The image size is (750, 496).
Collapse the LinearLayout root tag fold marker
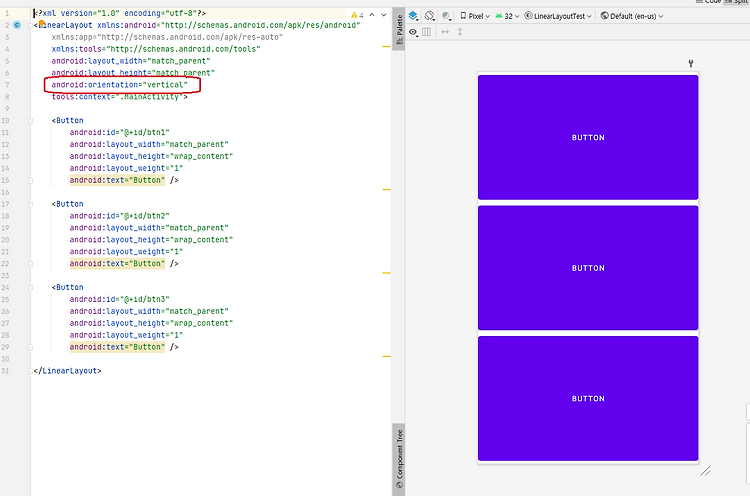coord(30,25)
